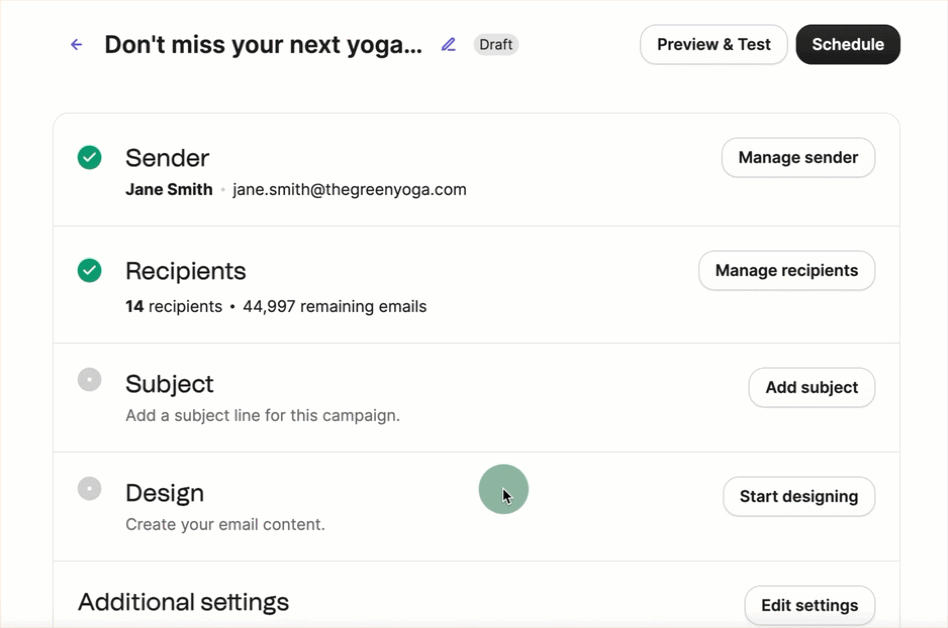Select the Recipients section heading
The width and height of the screenshot is (948, 628).
[185, 271]
